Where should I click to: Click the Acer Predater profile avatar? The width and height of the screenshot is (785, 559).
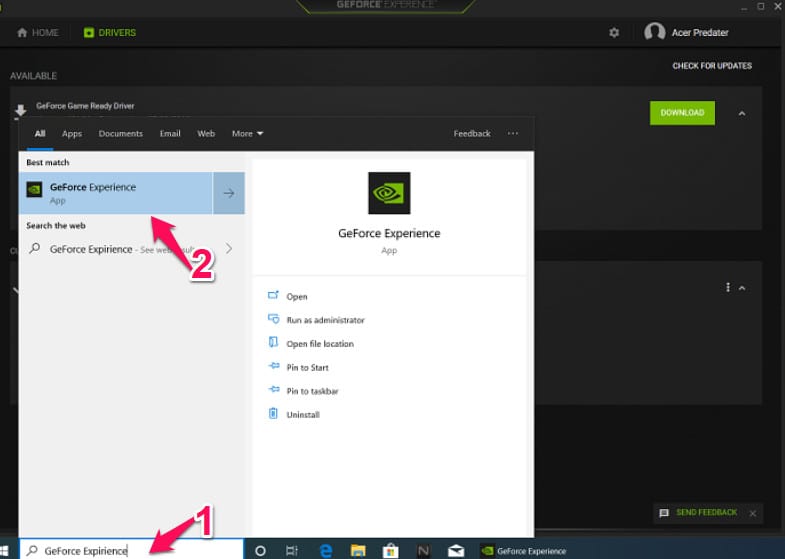click(x=654, y=32)
